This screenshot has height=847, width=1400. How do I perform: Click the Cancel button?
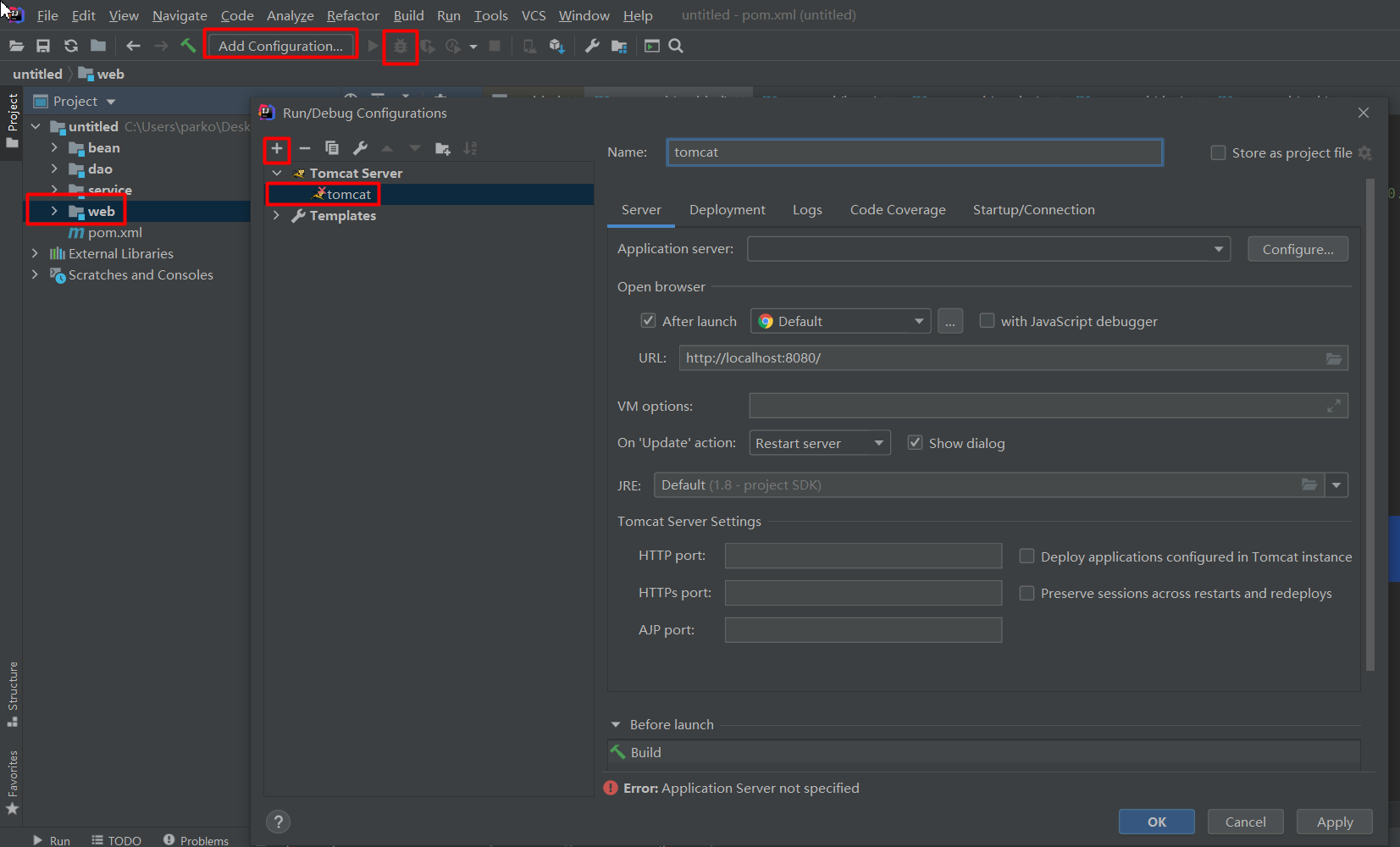(x=1246, y=822)
